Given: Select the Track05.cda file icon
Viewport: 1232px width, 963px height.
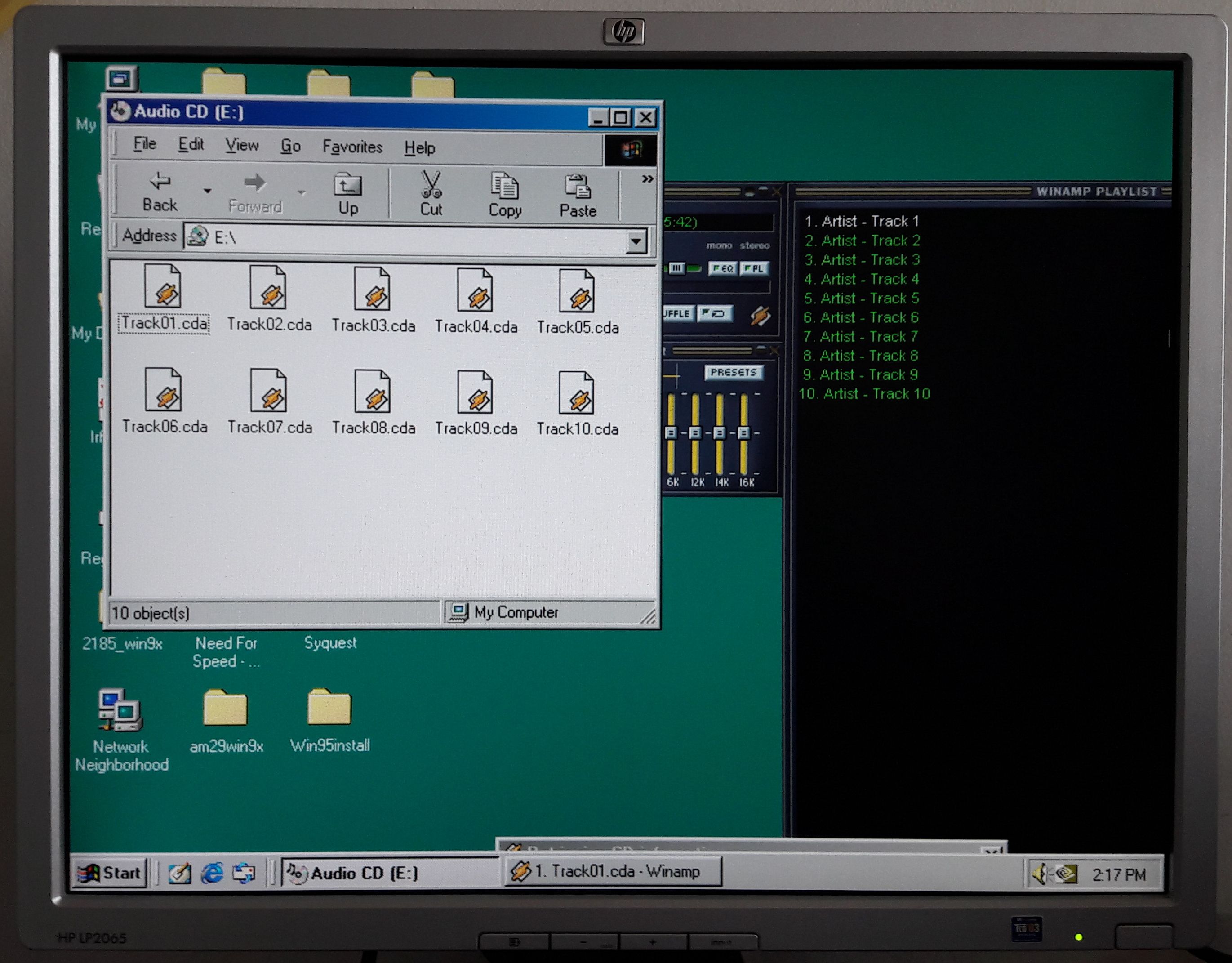Looking at the screenshot, I should tap(577, 291).
